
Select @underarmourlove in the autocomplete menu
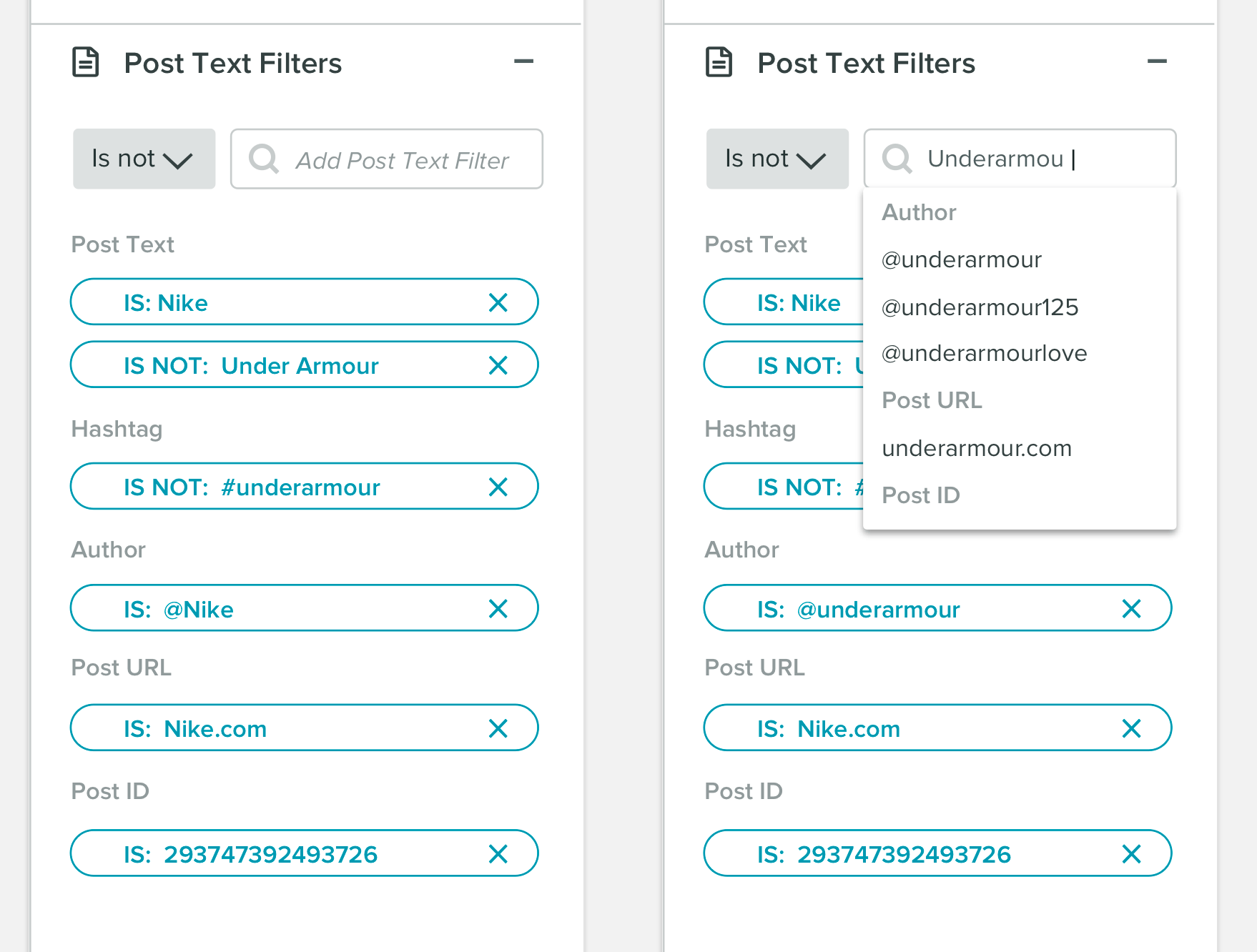click(x=985, y=352)
